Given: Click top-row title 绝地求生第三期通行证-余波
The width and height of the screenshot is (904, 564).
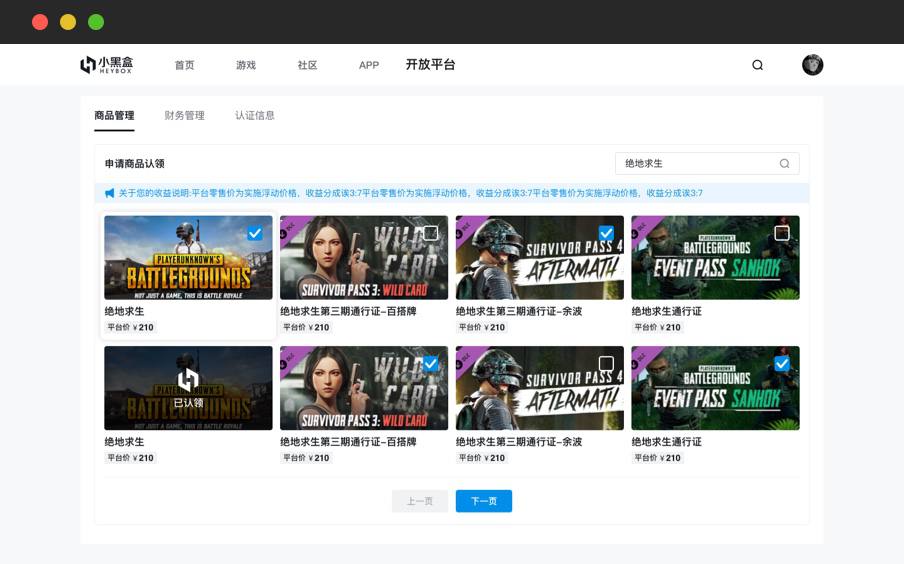Looking at the screenshot, I should [x=519, y=311].
